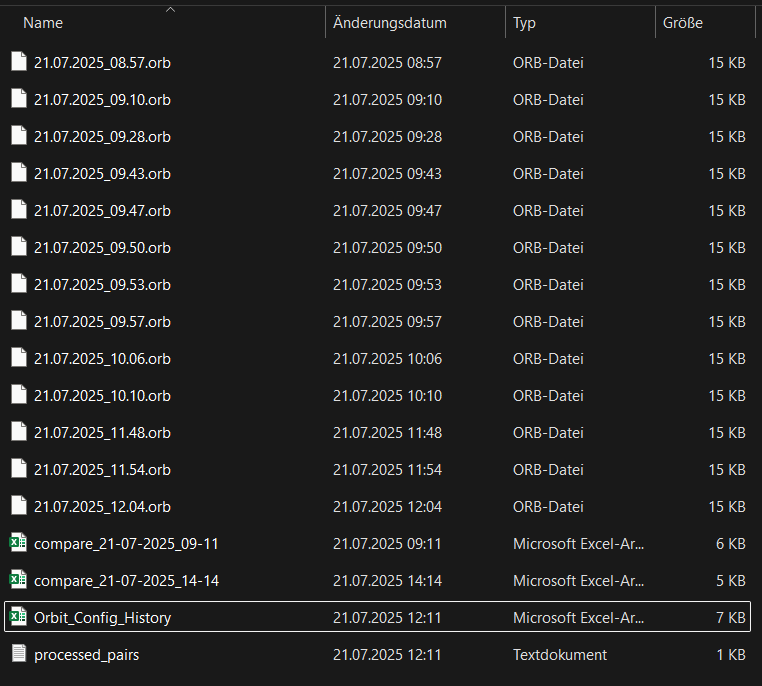Select file name 21.07.2025_11.48.orb
Screen dimensions: 762x686
(x=103, y=432)
